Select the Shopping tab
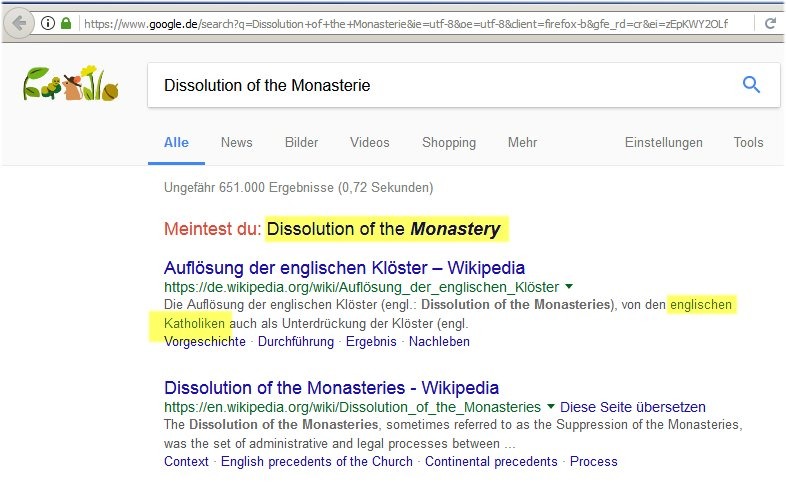 point(448,142)
